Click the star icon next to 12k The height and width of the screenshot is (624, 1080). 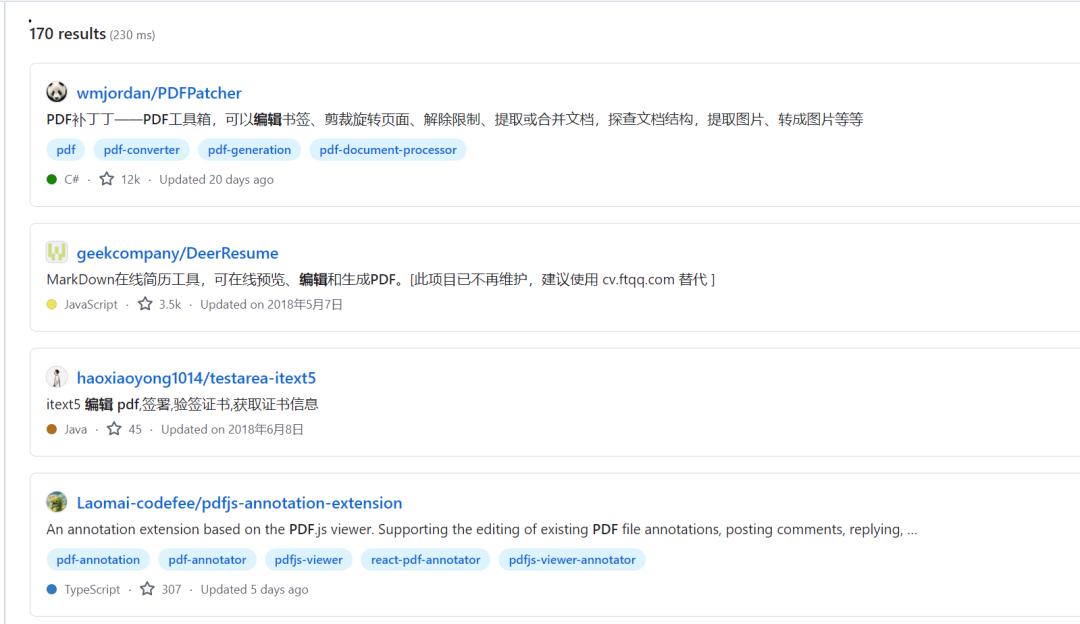(x=105, y=179)
